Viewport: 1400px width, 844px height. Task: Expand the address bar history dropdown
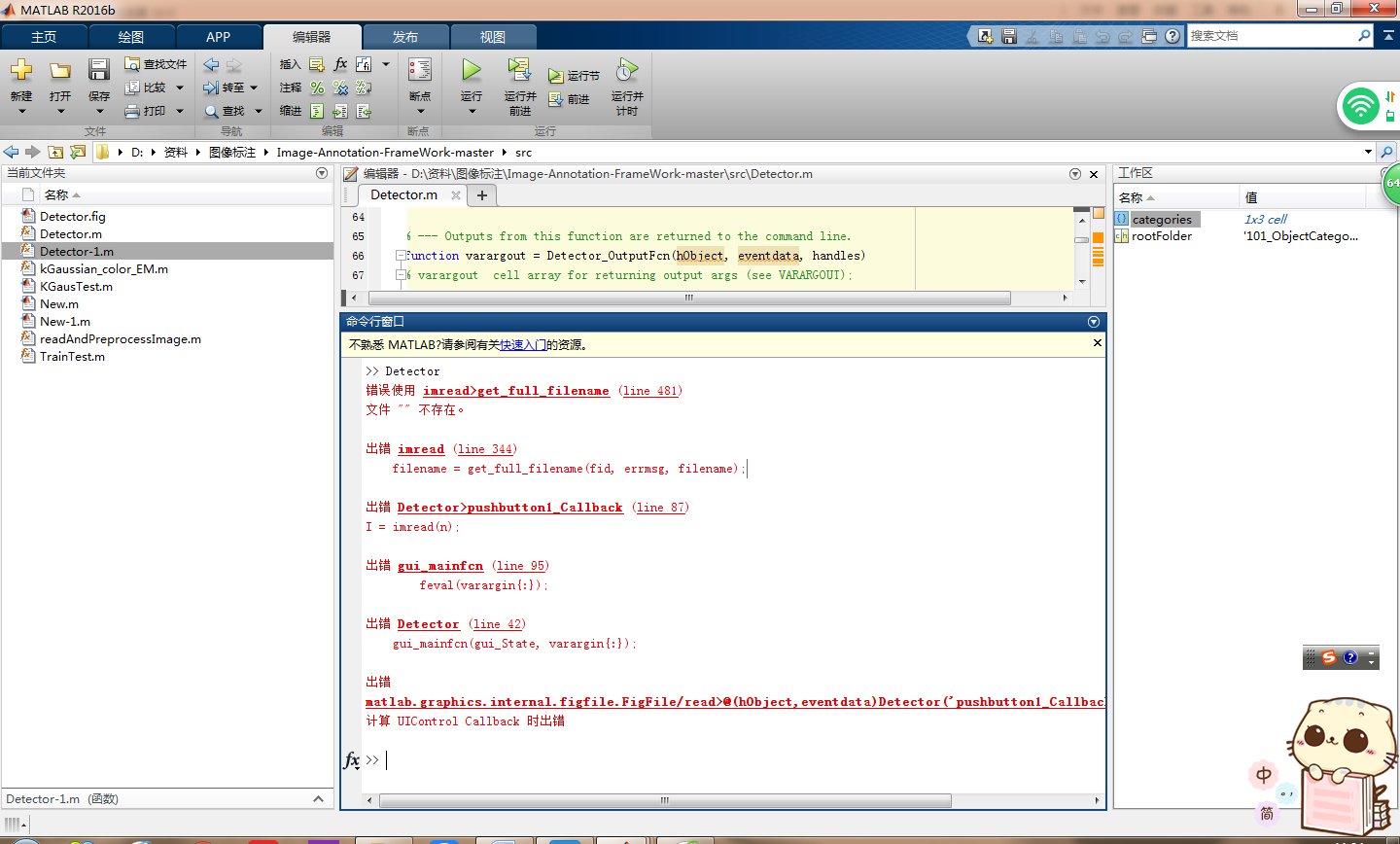1368,152
